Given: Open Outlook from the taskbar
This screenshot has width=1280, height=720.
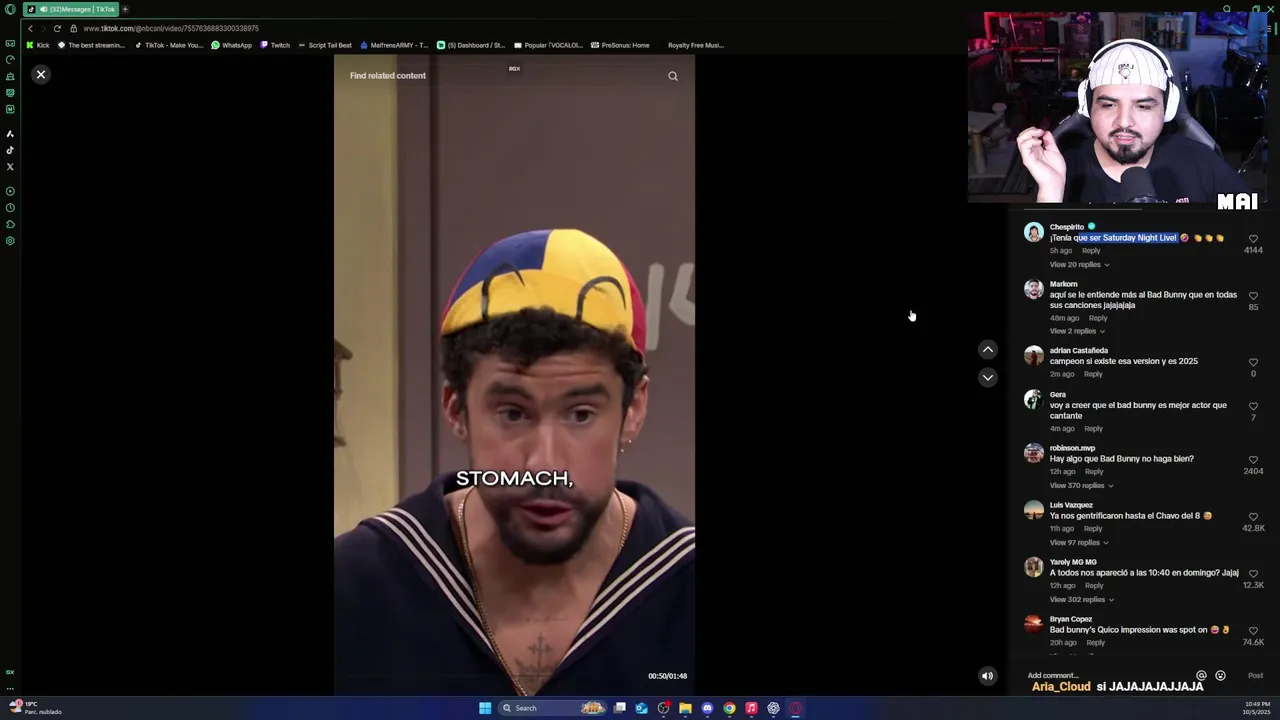Looking at the screenshot, I should [x=641, y=708].
